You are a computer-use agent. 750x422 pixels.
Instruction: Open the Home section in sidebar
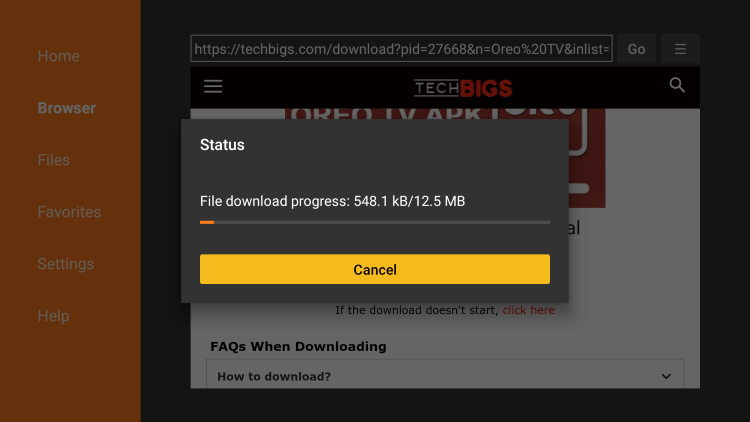(x=58, y=56)
